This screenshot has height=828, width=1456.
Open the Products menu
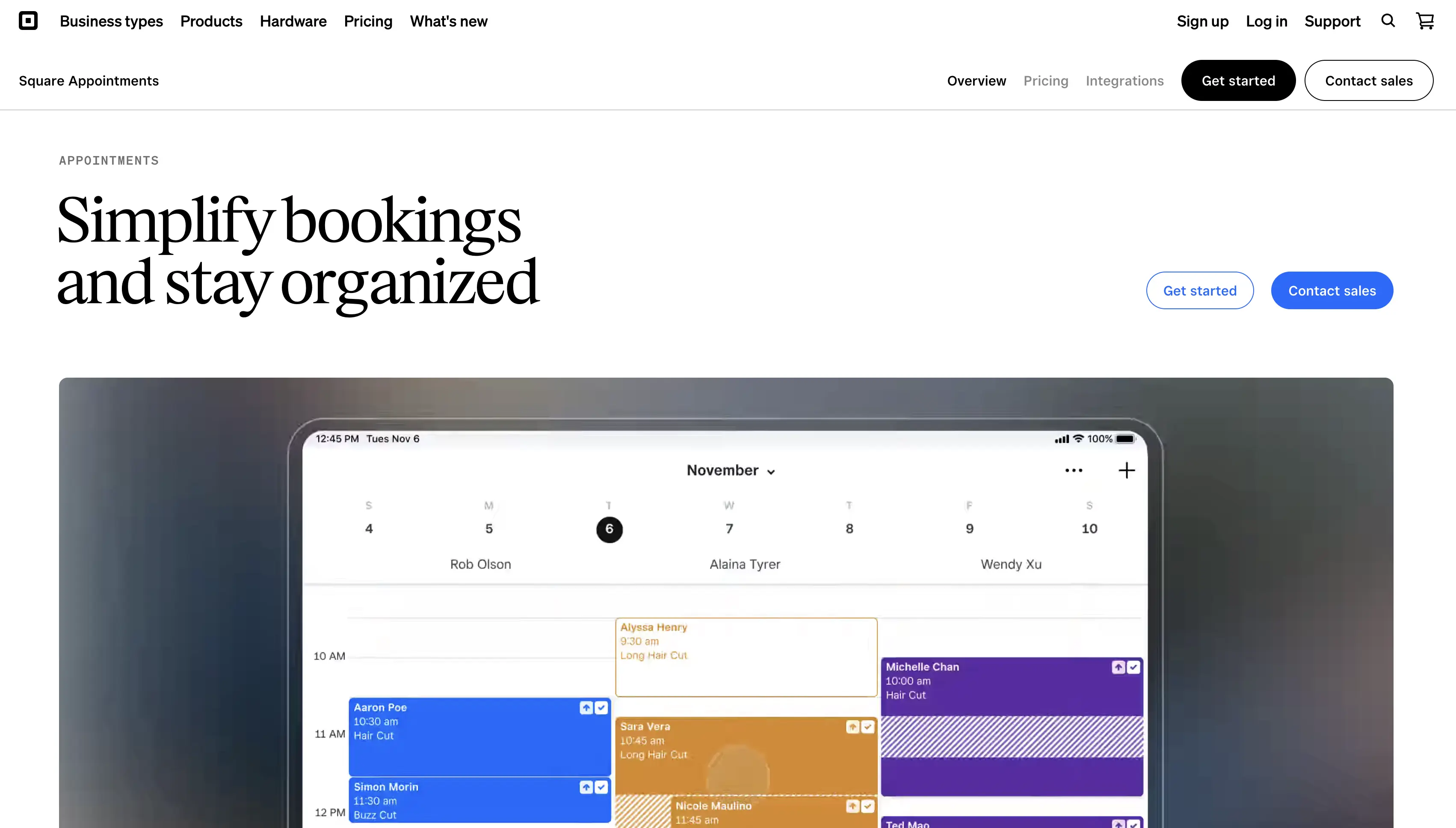[212, 21]
